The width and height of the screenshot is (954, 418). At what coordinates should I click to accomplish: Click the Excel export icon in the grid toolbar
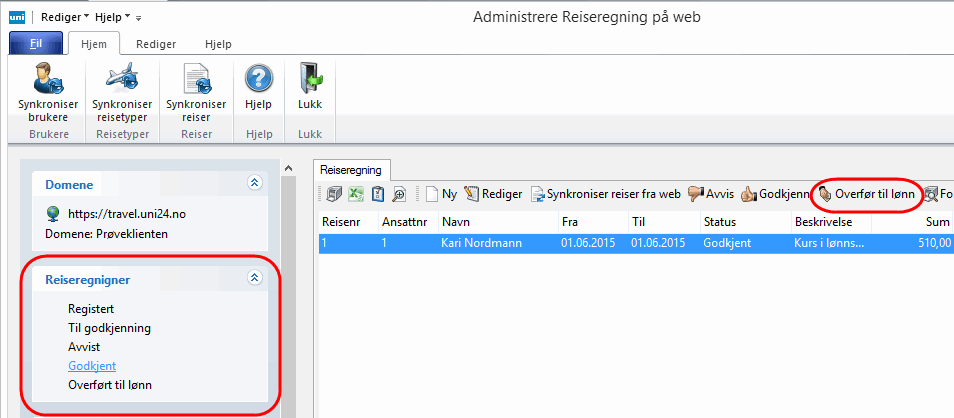coord(353,194)
